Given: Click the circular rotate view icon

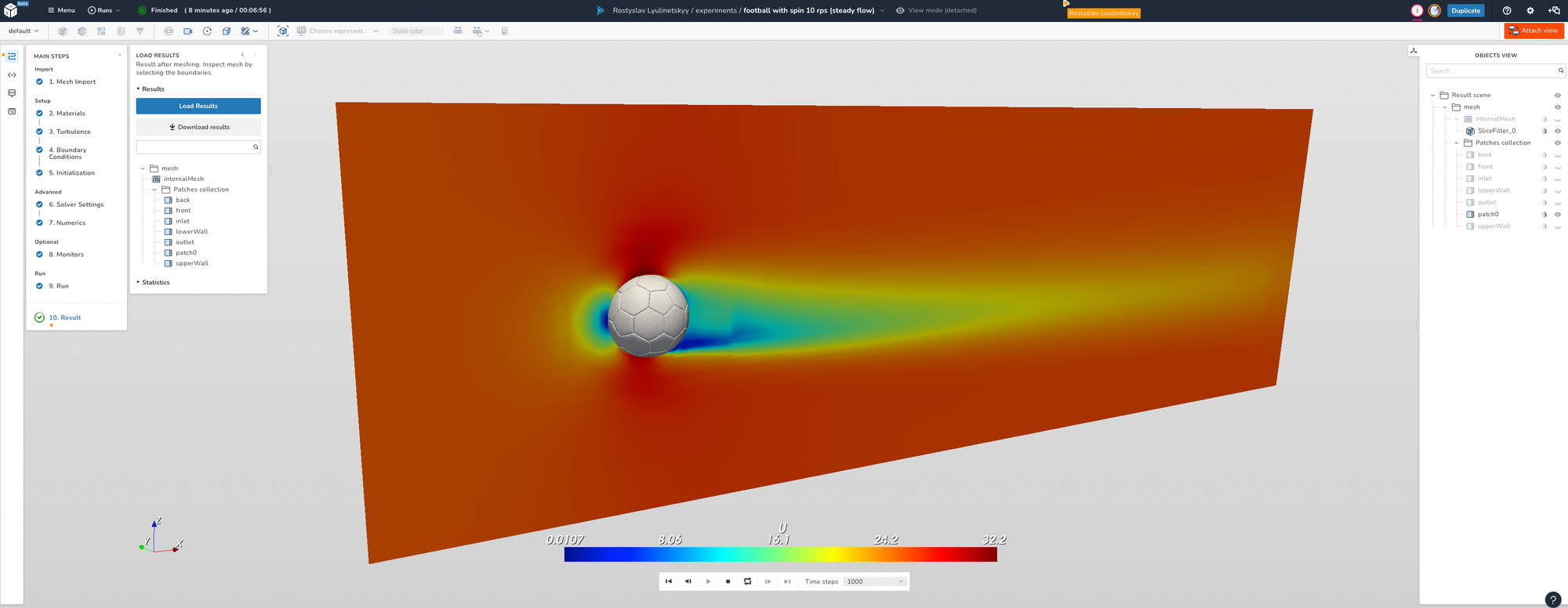Looking at the screenshot, I should pos(207,31).
